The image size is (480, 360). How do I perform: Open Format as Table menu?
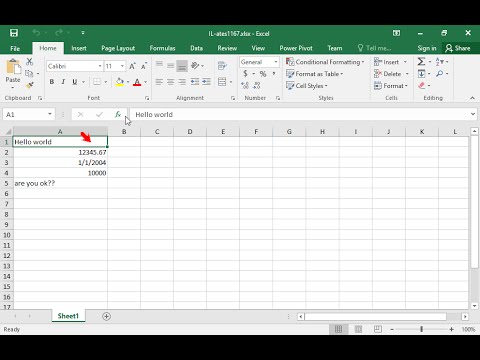click(x=314, y=74)
